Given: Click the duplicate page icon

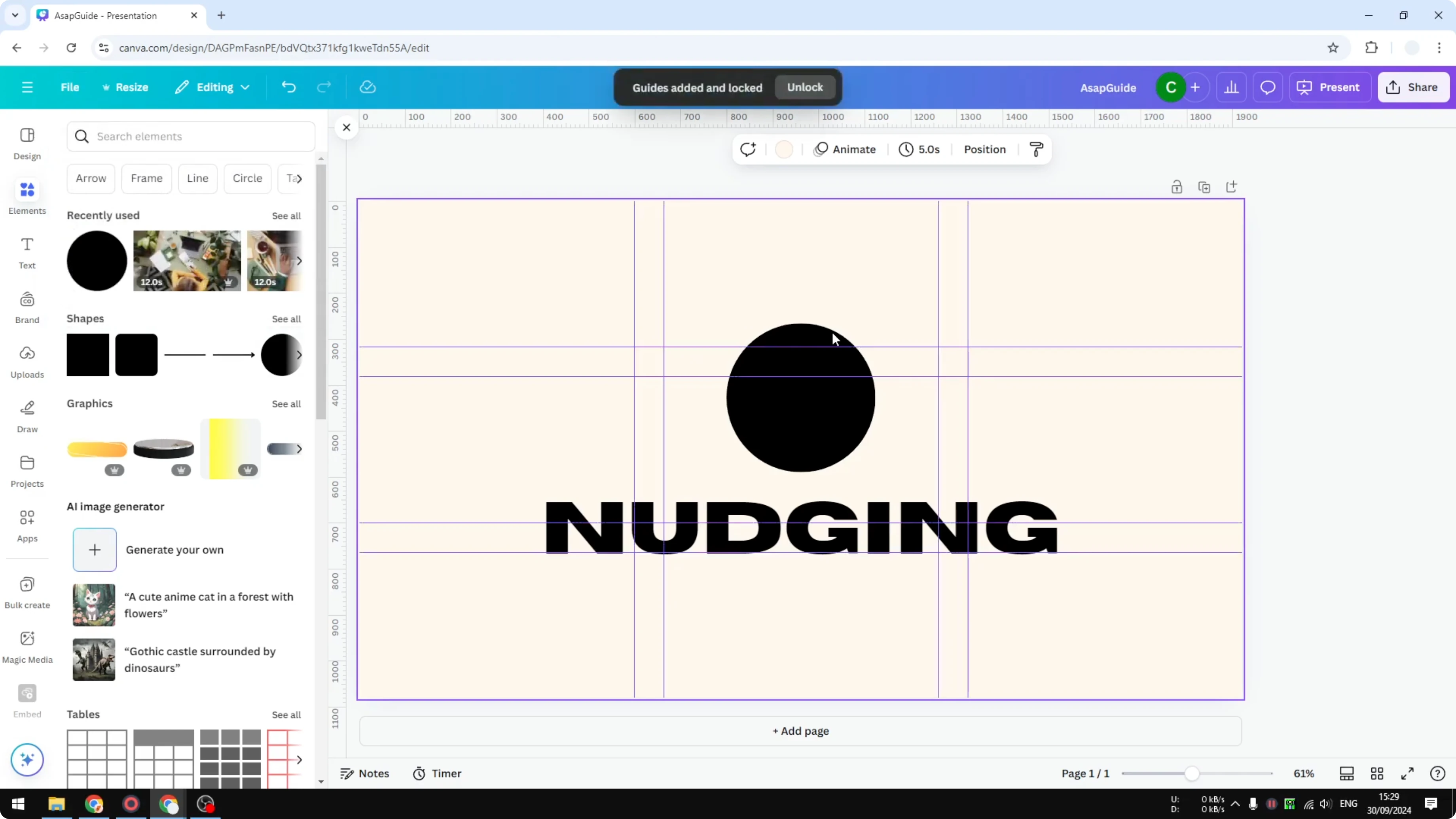Looking at the screenshot, I should pyautogui.click(x=1204, y=187).
